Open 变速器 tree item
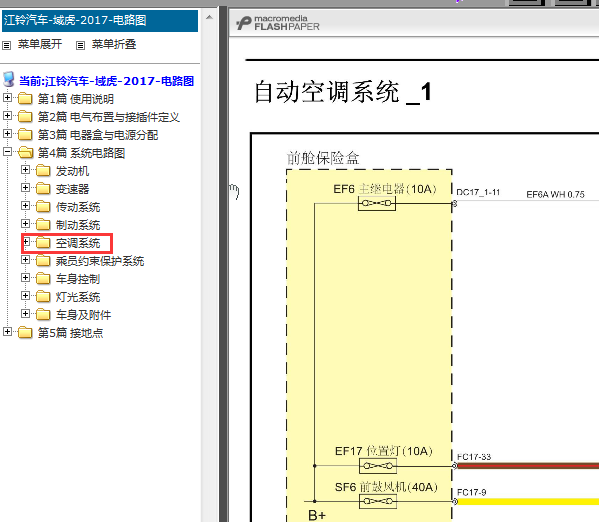599x522 pixels. tap(73, 189)
